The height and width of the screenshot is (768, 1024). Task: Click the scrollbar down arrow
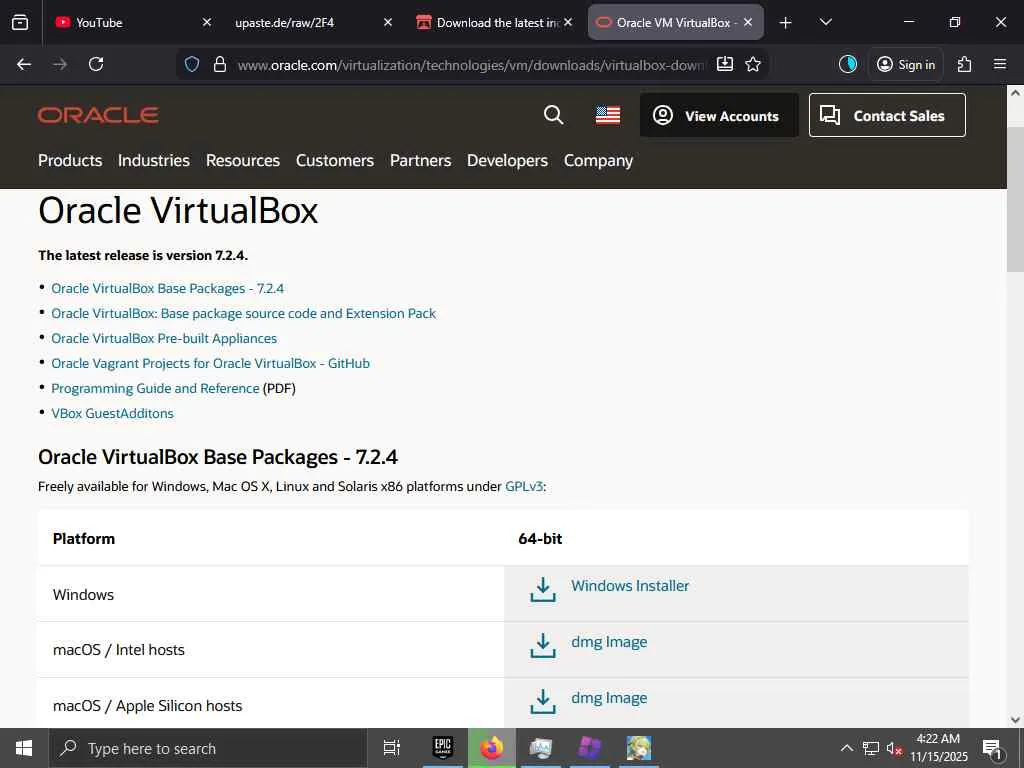tap(1016, 720)
